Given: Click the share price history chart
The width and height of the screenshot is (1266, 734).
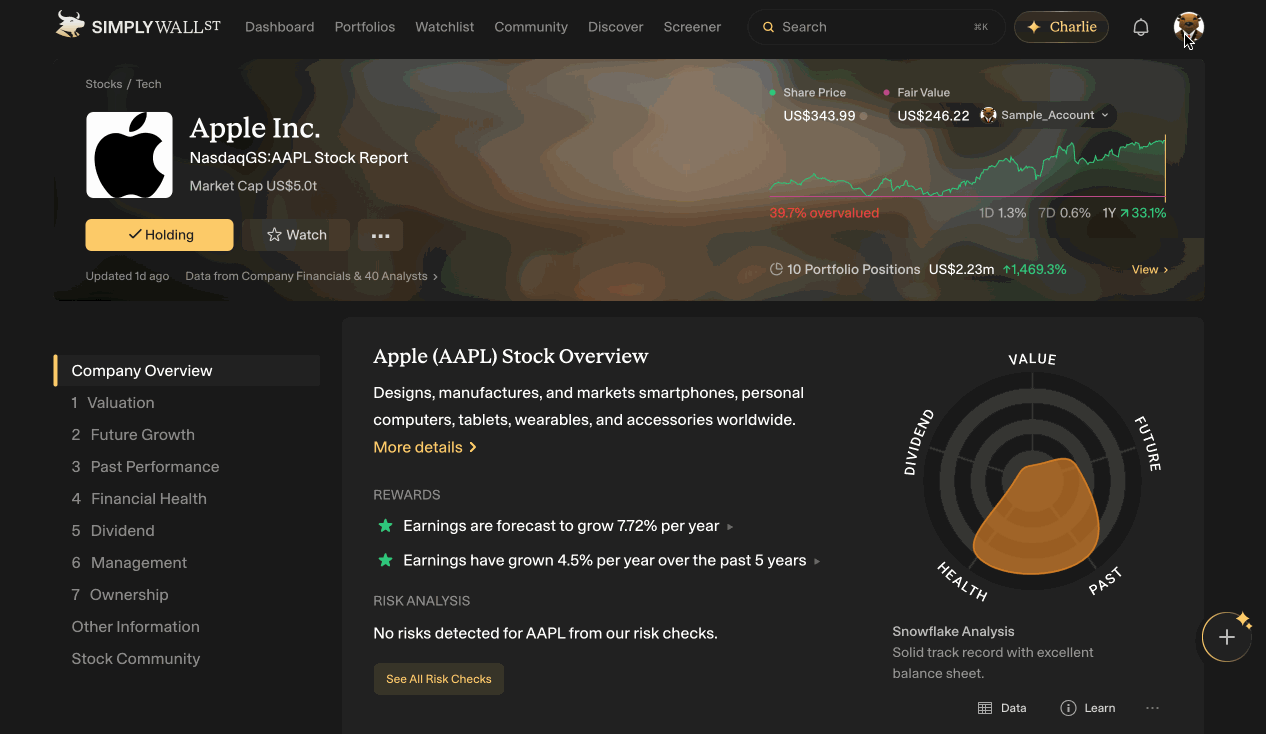Looking at the screenshot, I should click(968, 168).
